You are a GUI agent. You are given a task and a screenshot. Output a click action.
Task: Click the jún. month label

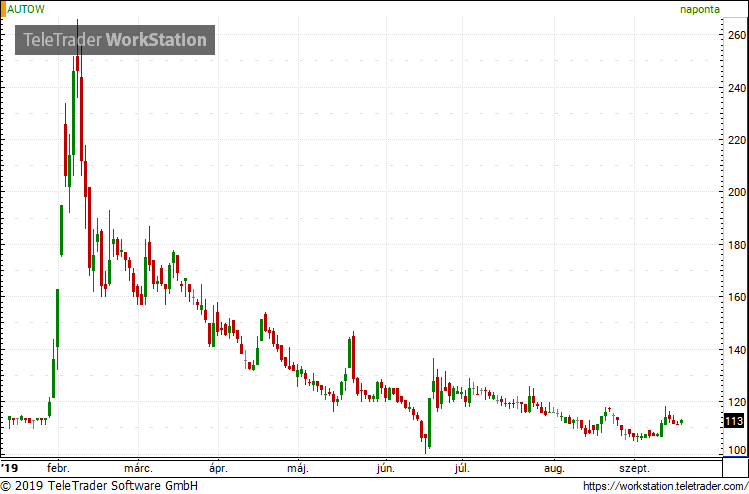[x=385, y=468]
